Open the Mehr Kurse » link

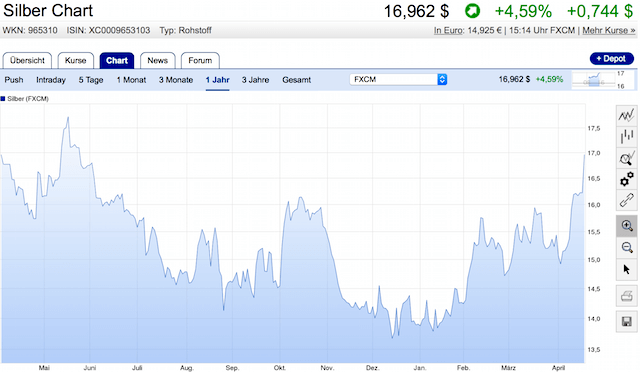(x=609, y=30)
